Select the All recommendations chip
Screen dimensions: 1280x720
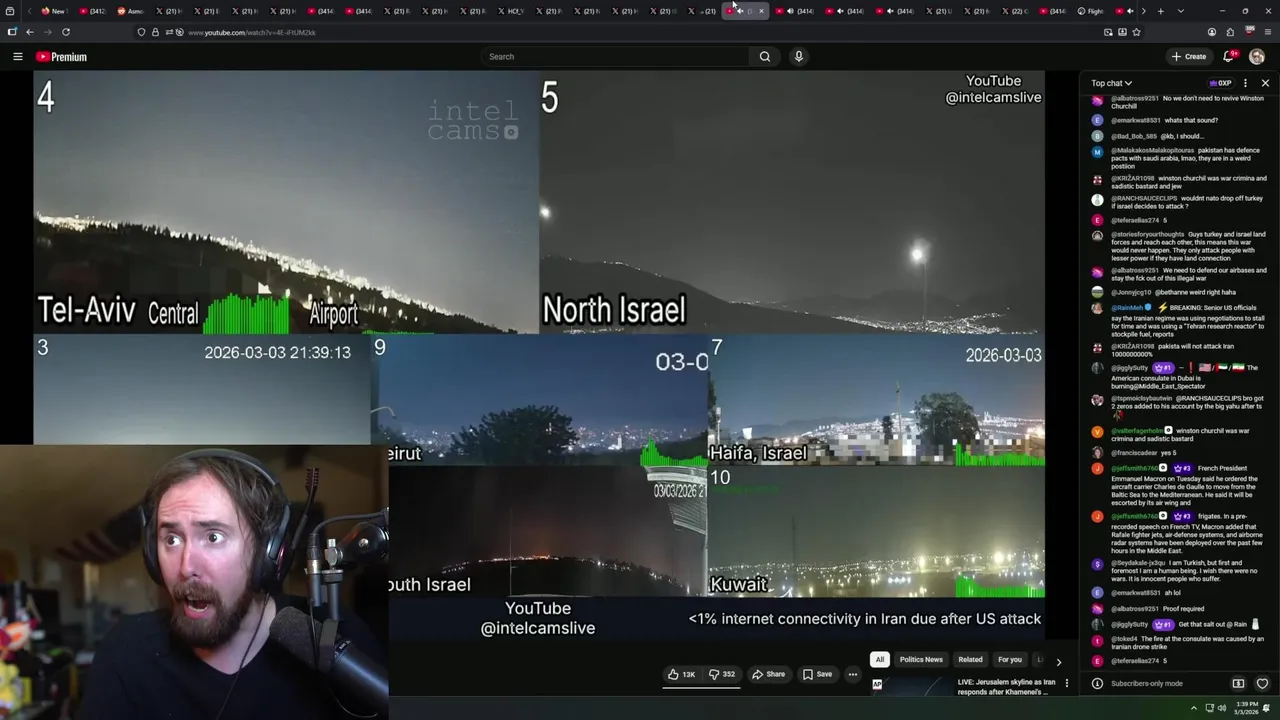[879, 660]
